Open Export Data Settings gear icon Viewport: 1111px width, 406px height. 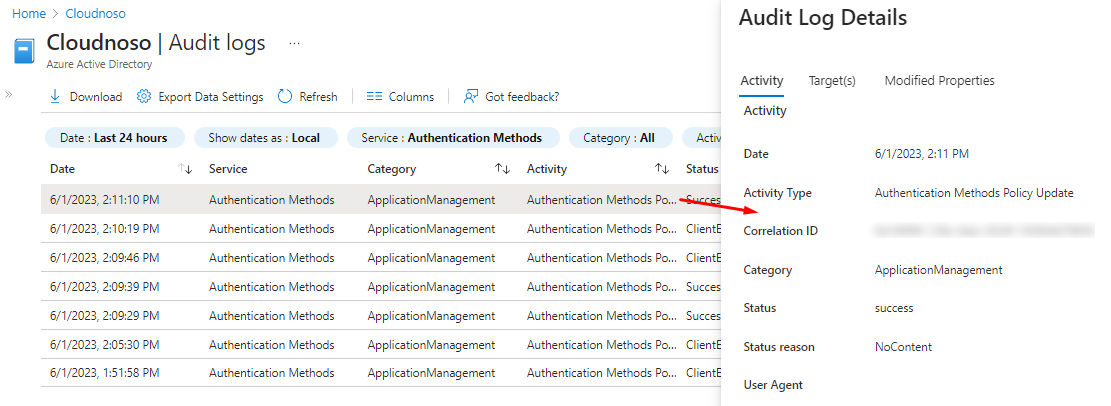click(x=144, y=97)
